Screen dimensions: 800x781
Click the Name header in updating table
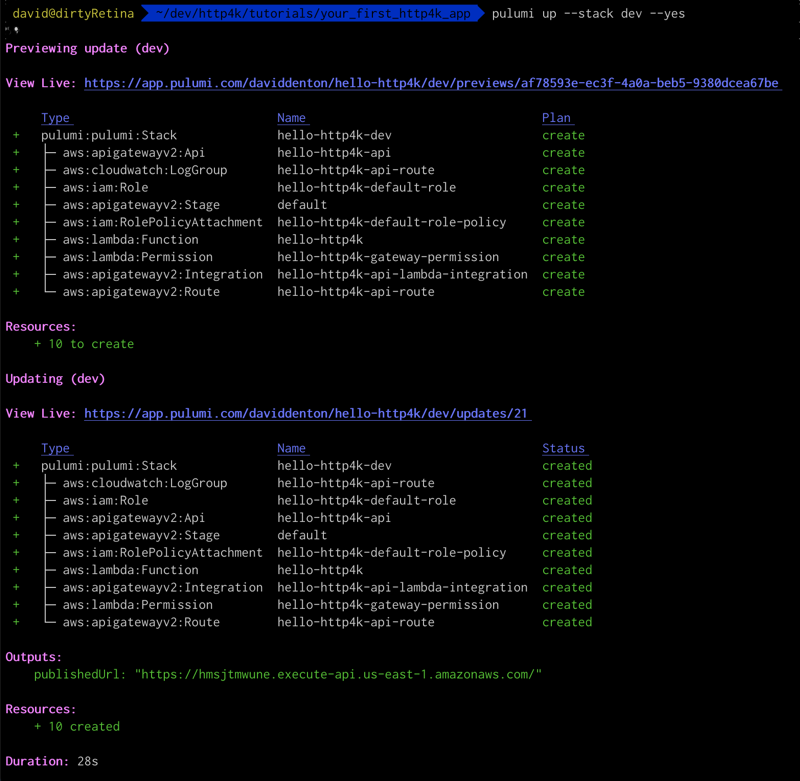point(291,448)
